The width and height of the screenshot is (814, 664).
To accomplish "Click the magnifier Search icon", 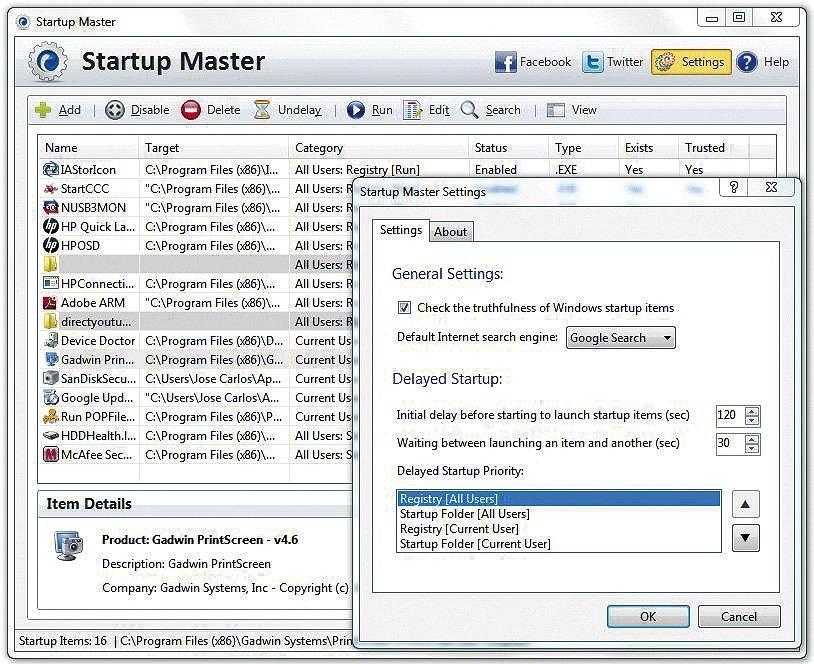I will [469, 110].
